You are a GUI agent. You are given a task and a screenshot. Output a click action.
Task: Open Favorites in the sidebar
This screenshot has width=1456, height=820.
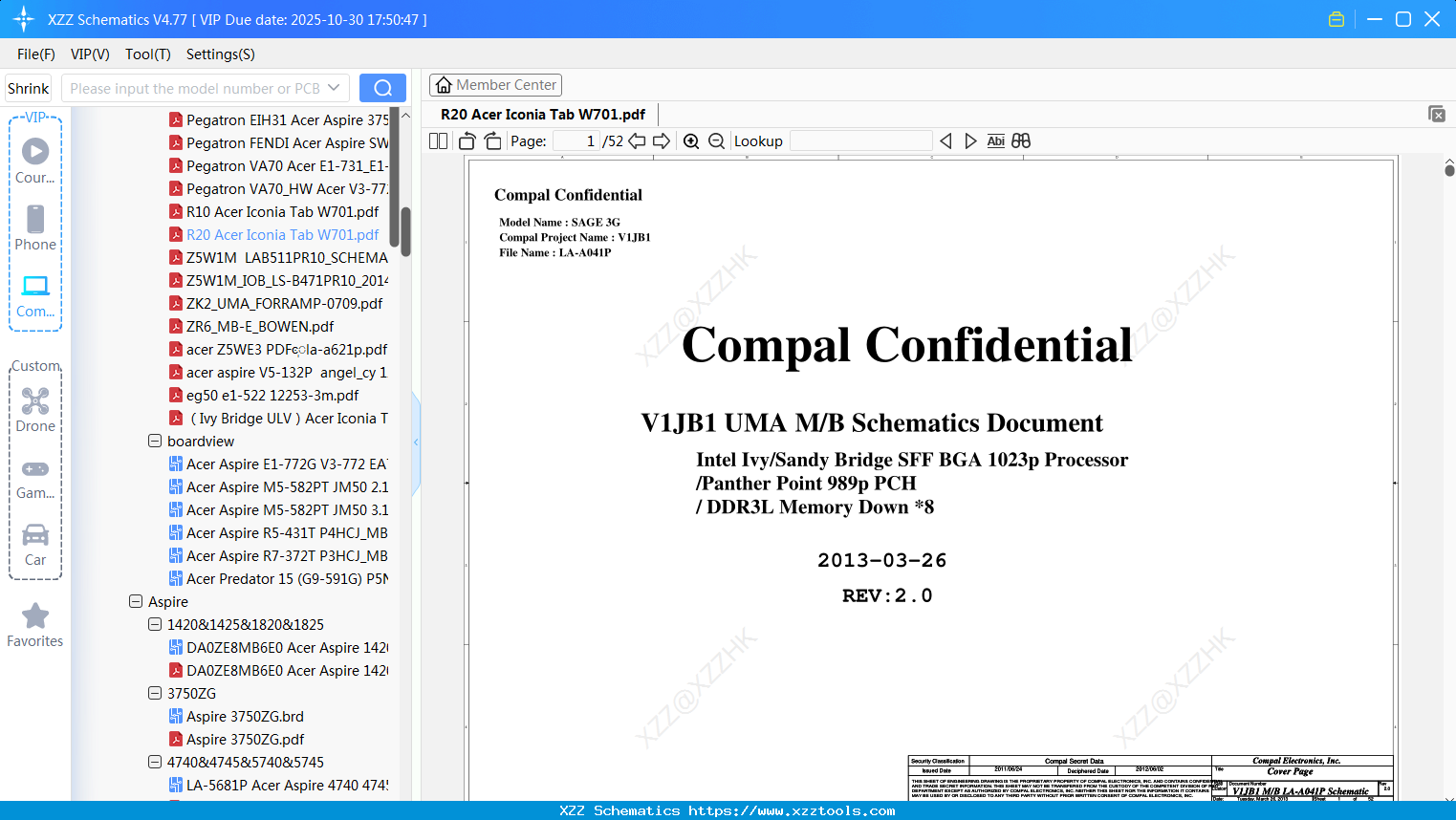(x=35, y=626)
